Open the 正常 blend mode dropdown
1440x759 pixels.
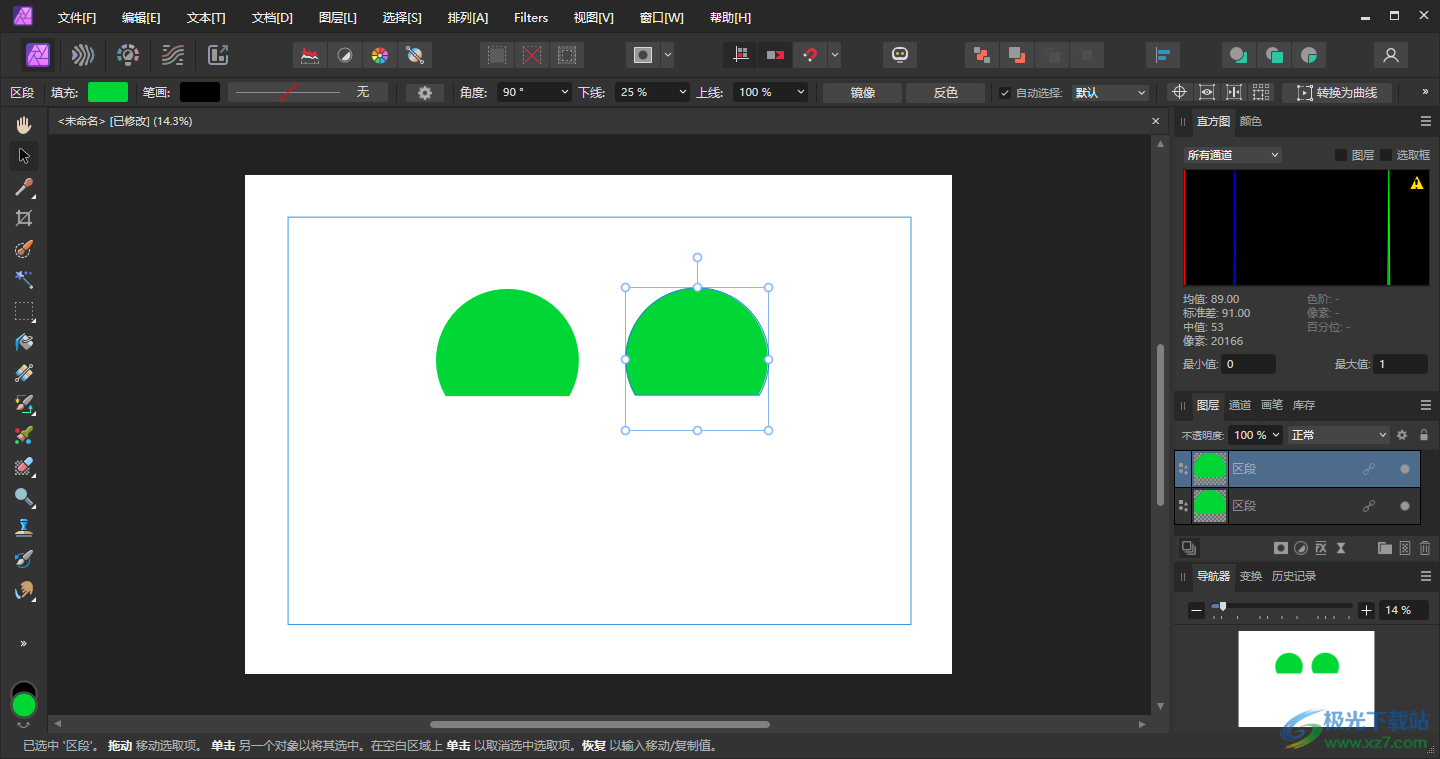(x=1338, y=435)
